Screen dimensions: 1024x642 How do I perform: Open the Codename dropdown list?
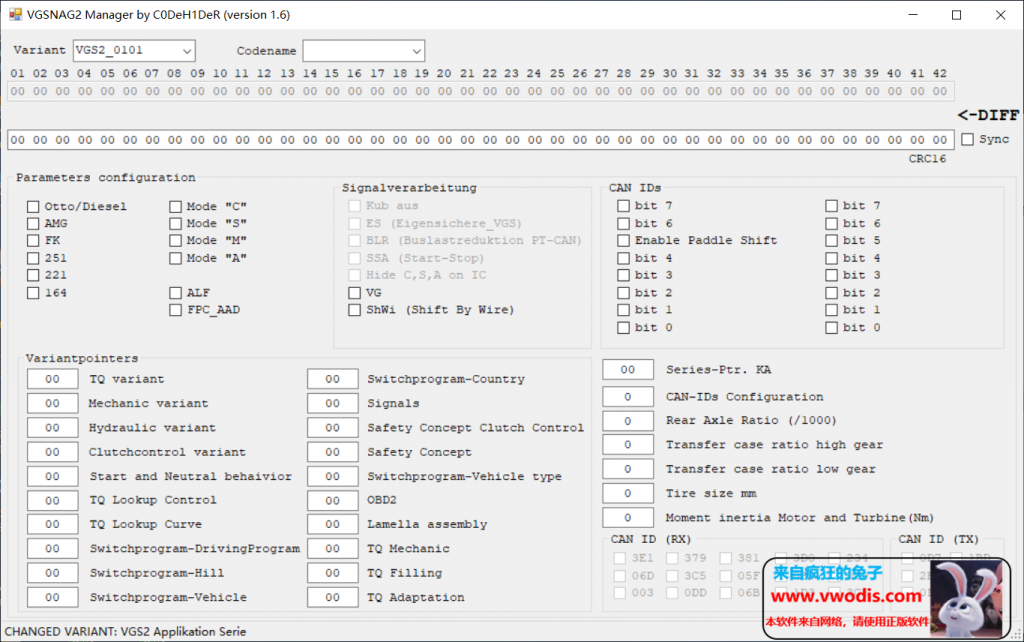tap(416, 51)
